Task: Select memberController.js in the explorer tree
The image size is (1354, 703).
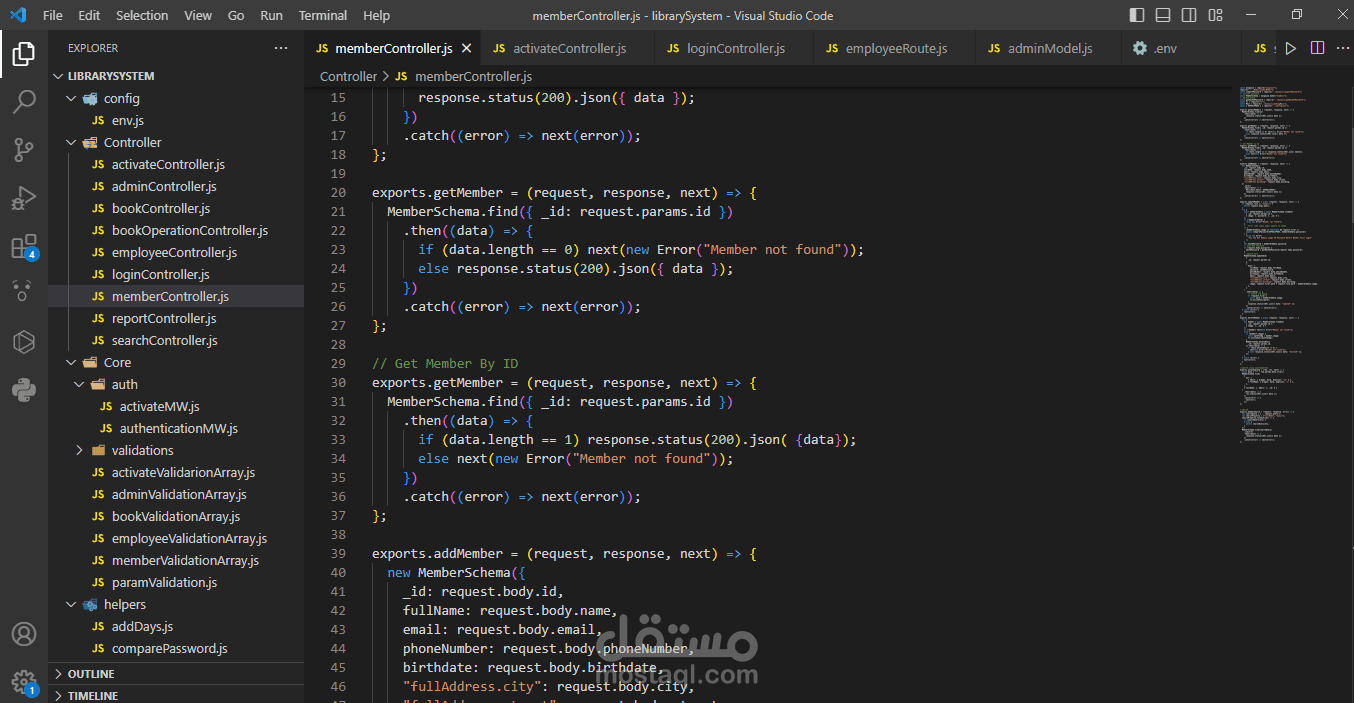Action: coord(176,296)
